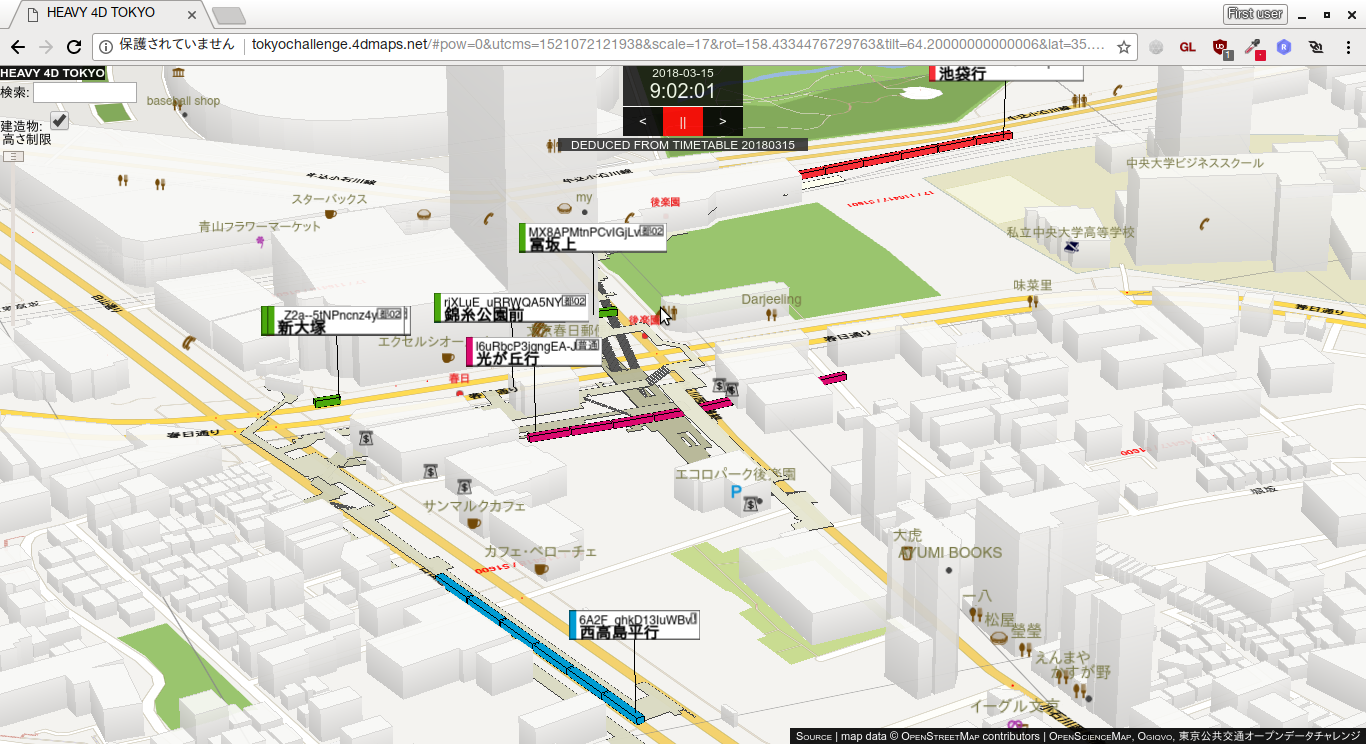1366x744 pixels.
Task: Go back with the browser back arrow
Action: coord(18,47)
